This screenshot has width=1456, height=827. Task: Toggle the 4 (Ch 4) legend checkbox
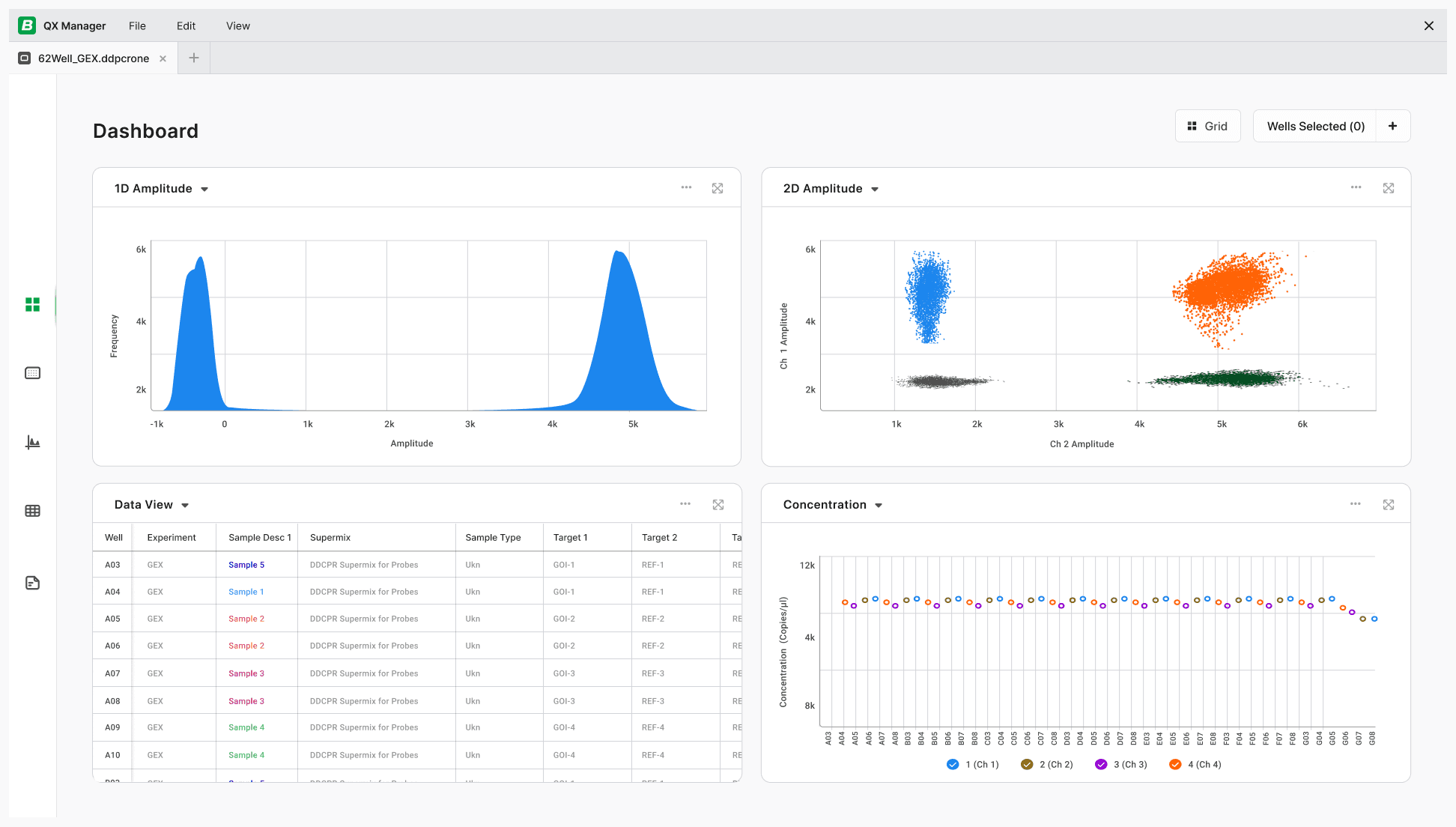pyautogui.click(x=1175, y=764)
